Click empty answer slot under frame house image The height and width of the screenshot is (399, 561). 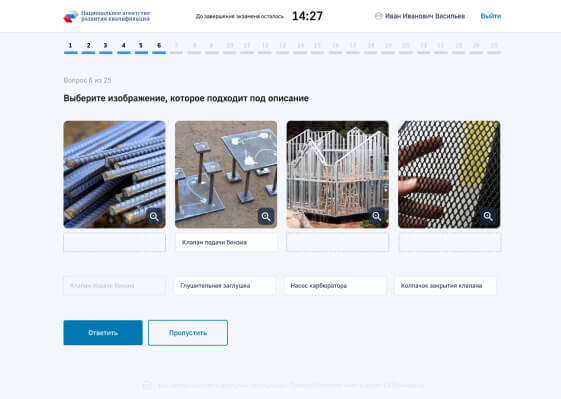(337, 242)
